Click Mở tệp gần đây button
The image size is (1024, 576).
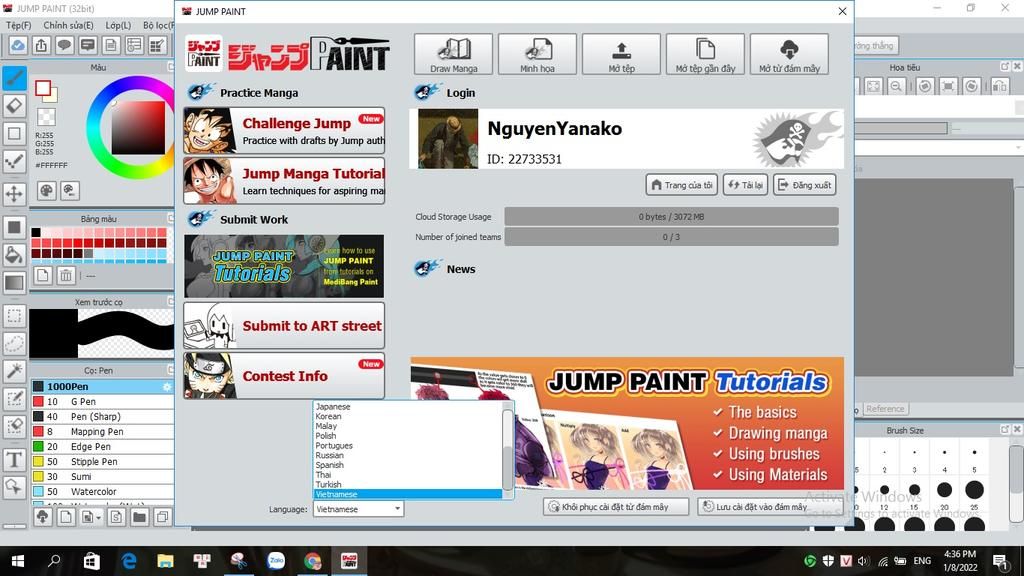(x=705, y=54)
